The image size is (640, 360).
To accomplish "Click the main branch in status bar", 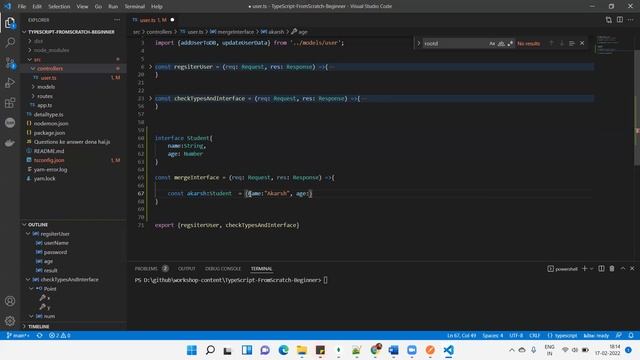I will coord(18,335).
